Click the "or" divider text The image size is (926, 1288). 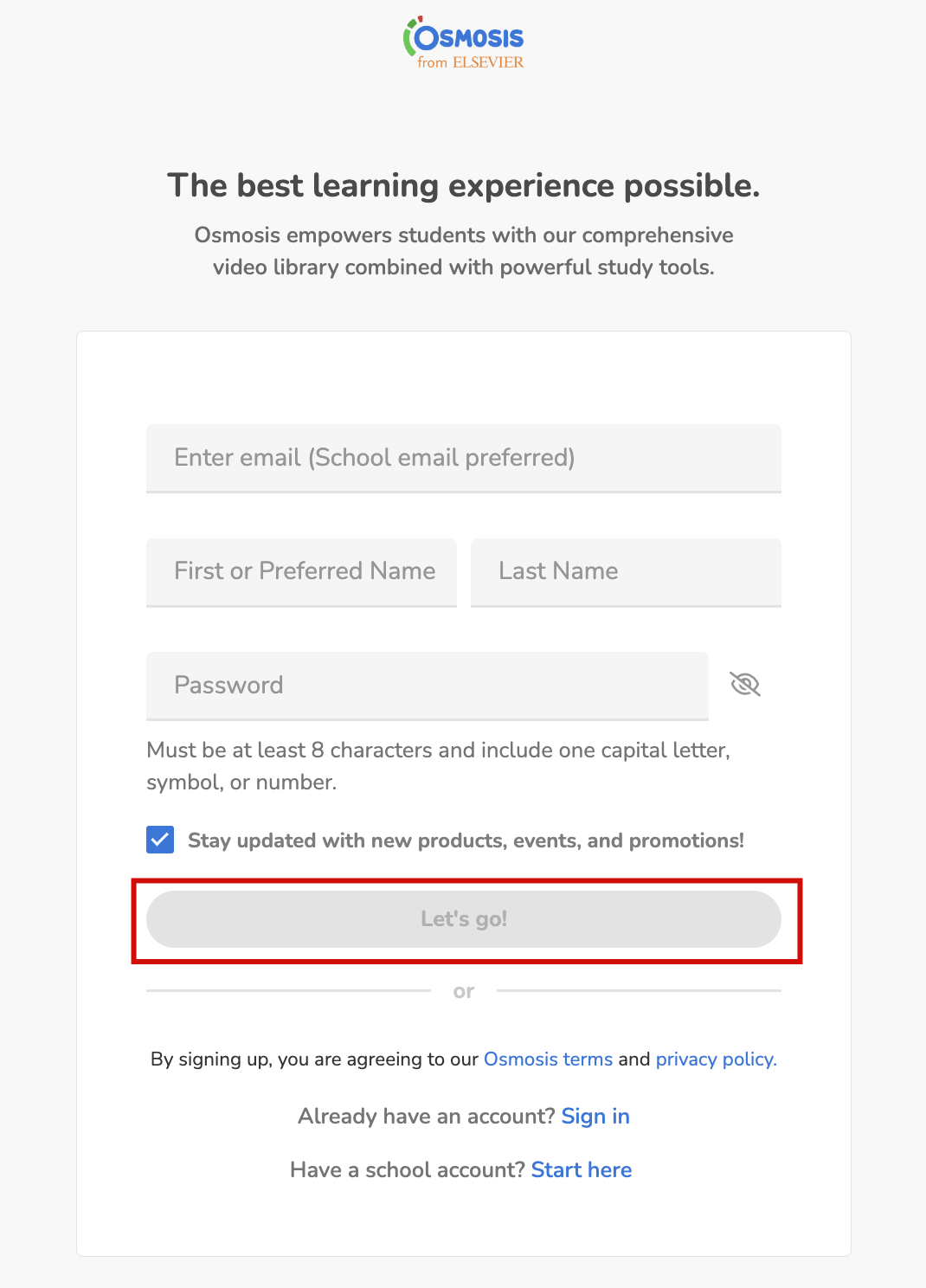(x=464, y=991)
